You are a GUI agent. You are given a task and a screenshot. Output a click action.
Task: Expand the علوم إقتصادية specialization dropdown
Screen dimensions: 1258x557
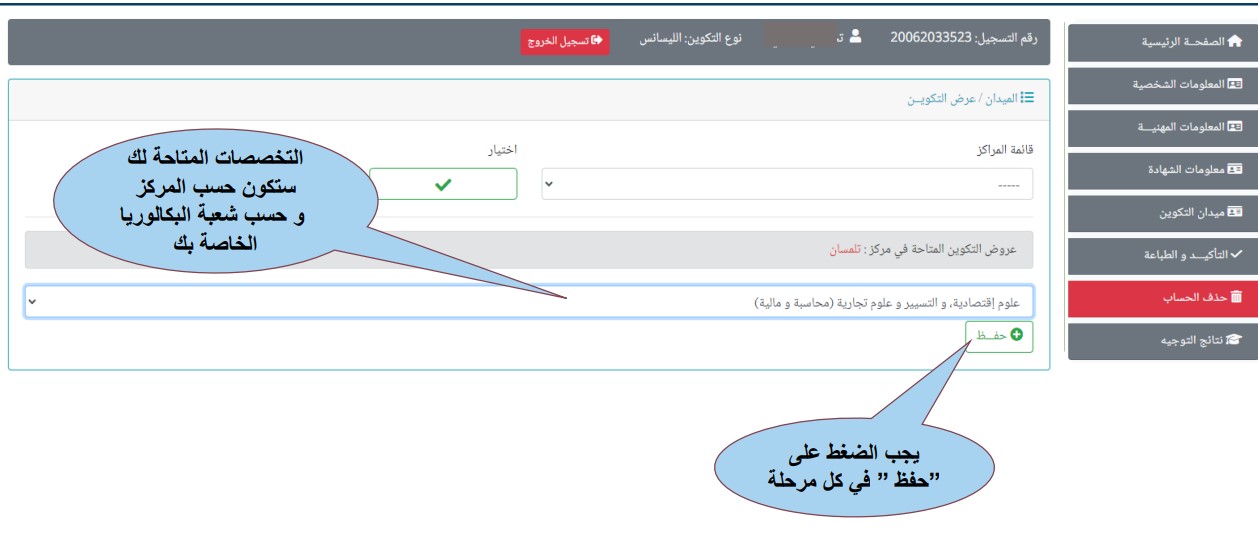coord(529,301)
